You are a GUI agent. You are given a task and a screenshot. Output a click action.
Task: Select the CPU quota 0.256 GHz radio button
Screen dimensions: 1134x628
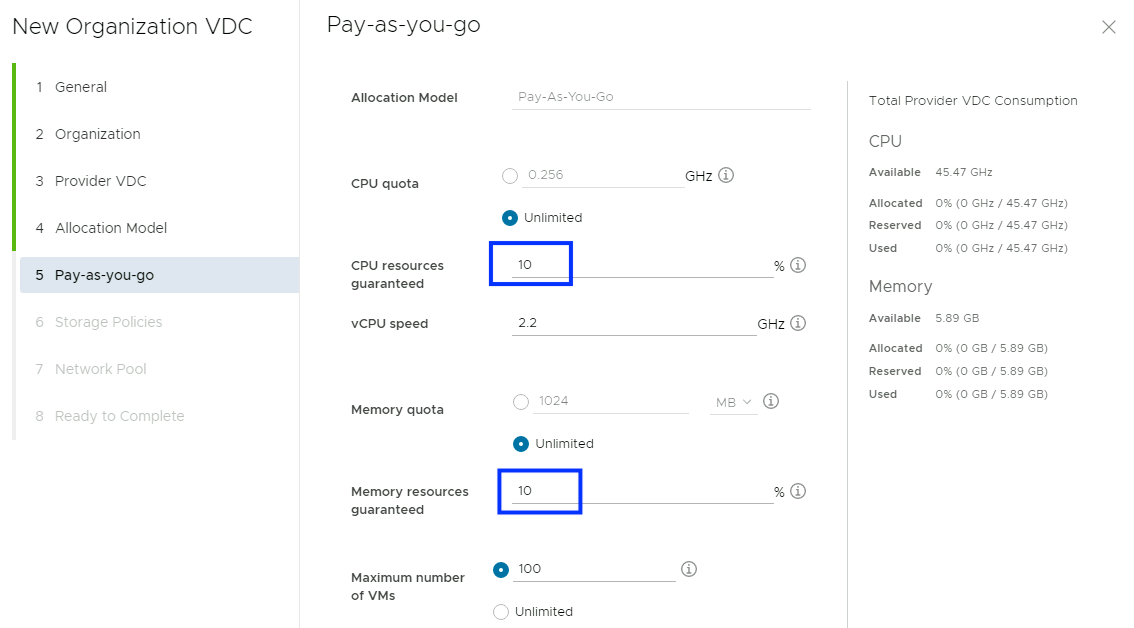coord(510,176)
